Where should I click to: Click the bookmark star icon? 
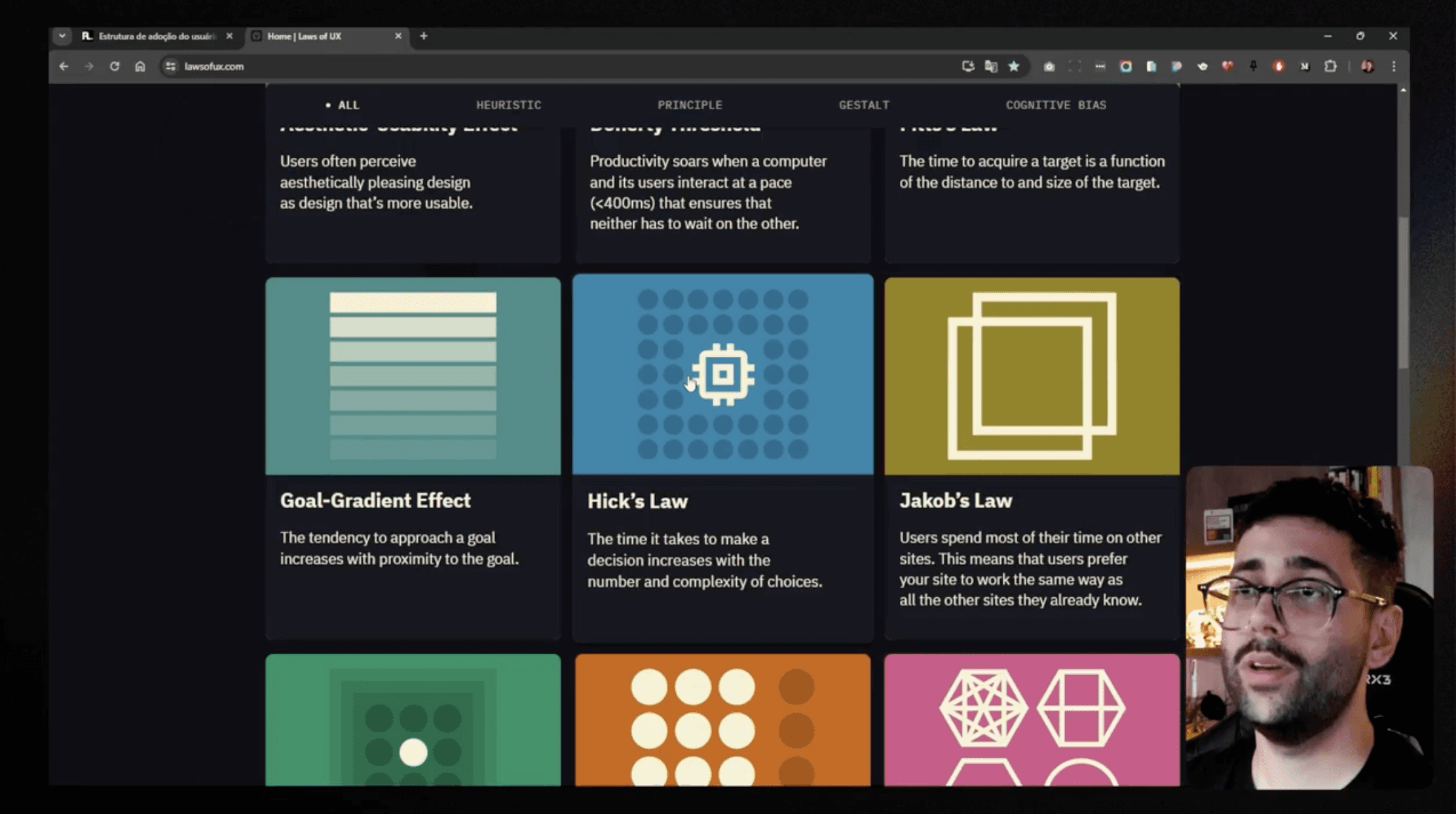click(x=1014, y=66)
